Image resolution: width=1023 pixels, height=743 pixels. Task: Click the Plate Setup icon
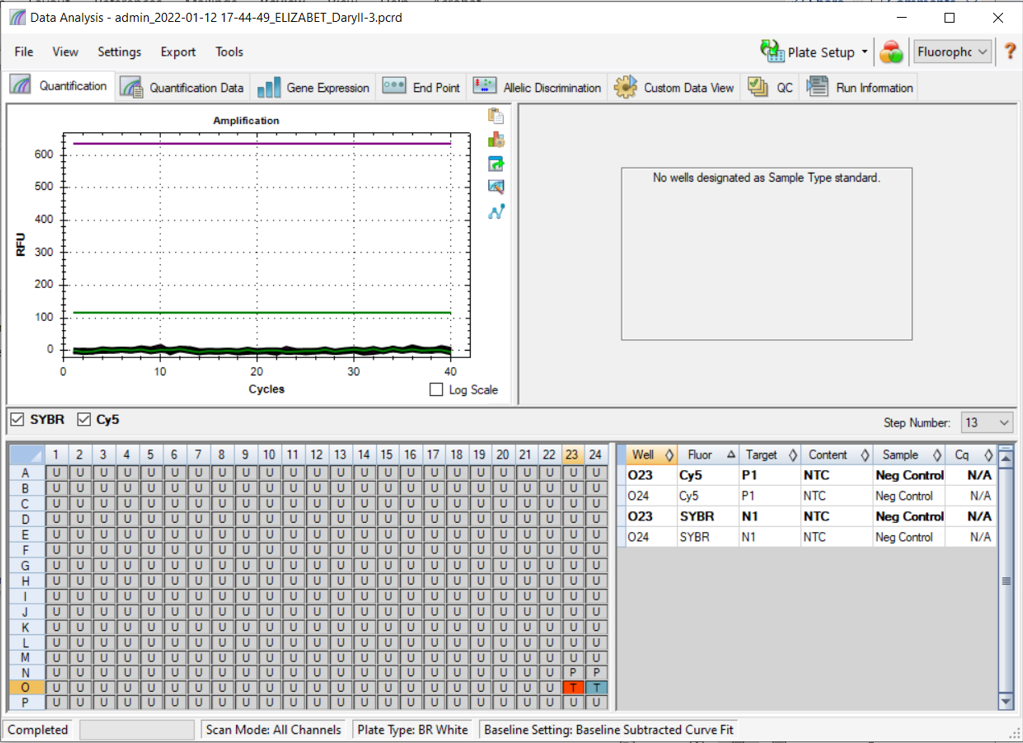click(772, 52)
